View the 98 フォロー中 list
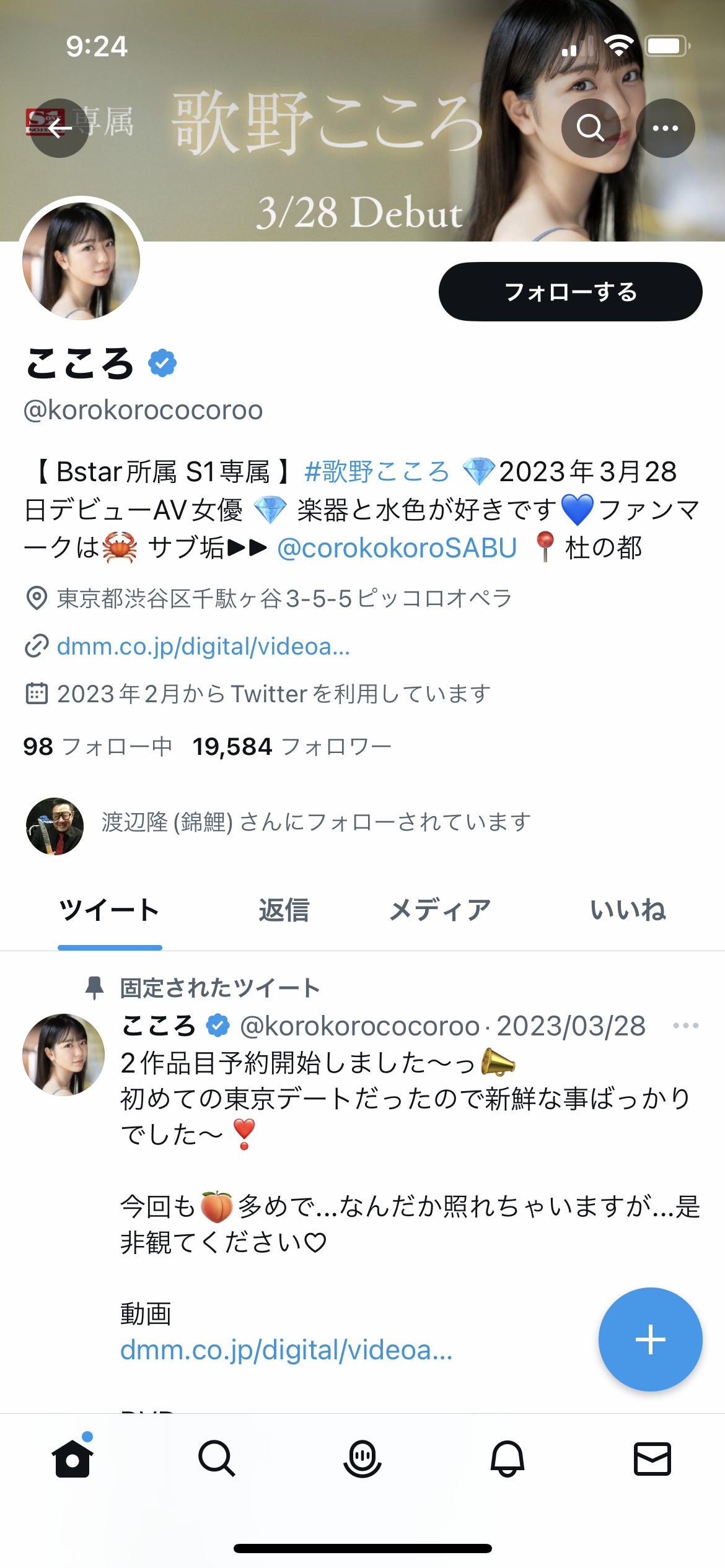The image size is (725, 1568). [97, 747]
